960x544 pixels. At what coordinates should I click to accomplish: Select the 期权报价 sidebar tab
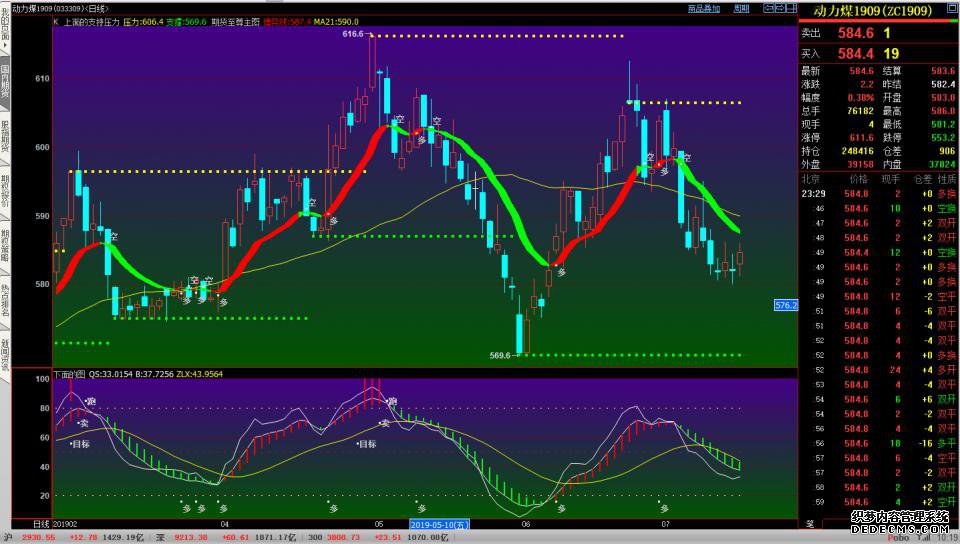point(5,191)
